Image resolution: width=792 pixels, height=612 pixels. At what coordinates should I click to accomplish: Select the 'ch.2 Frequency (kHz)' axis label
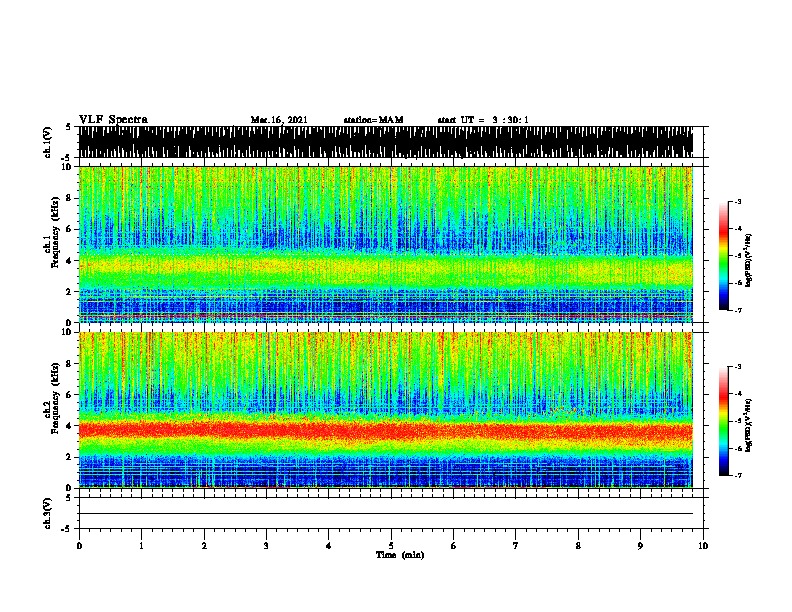(51, 398)
